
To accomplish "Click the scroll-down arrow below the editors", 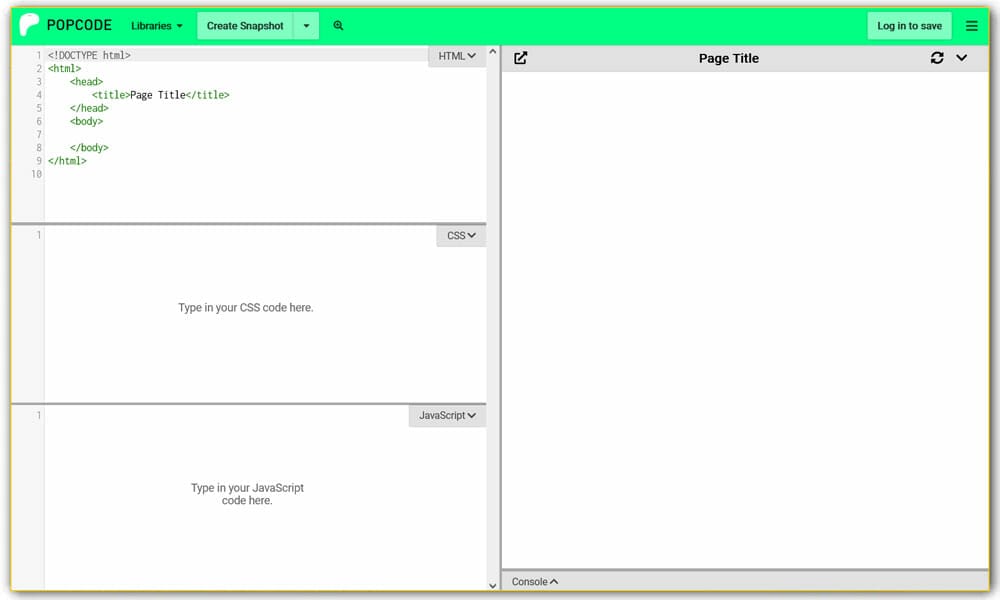I will [492, 585].
